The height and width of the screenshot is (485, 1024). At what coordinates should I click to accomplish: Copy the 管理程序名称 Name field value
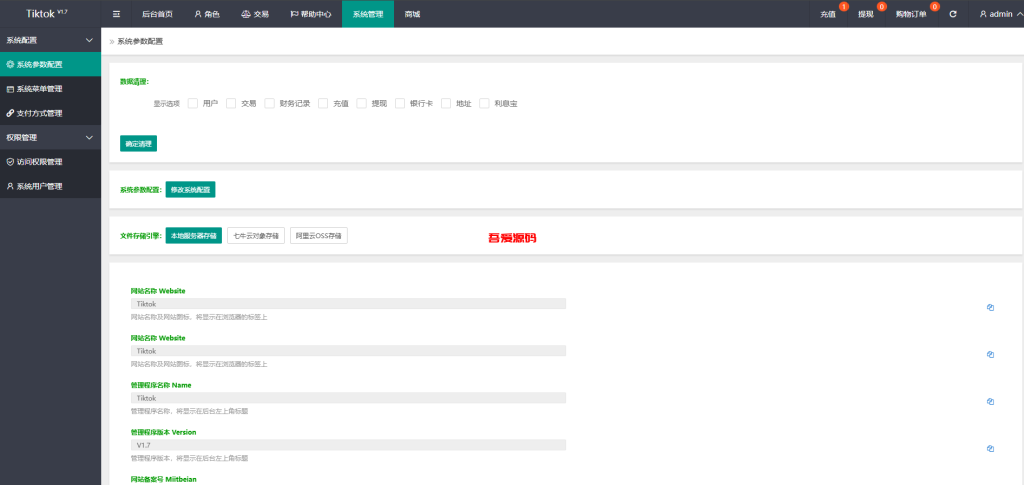[990, 401]
